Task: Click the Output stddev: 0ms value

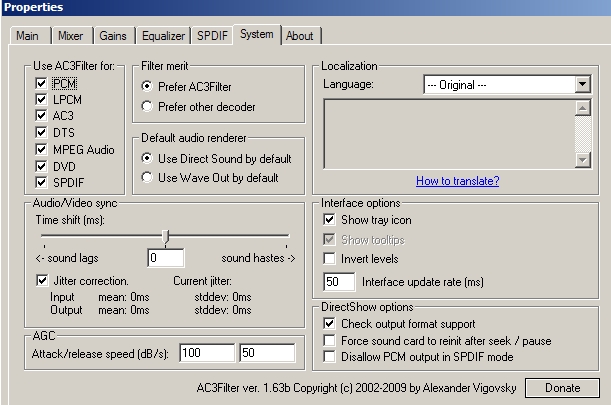Action: click(223, 310)
